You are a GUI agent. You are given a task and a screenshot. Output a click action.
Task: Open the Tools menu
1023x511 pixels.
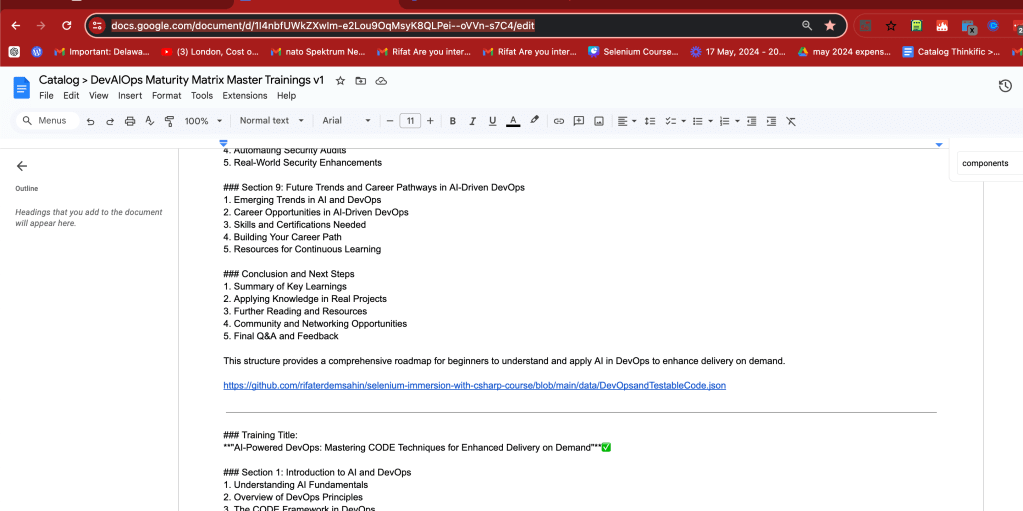[x=202, y=95]
